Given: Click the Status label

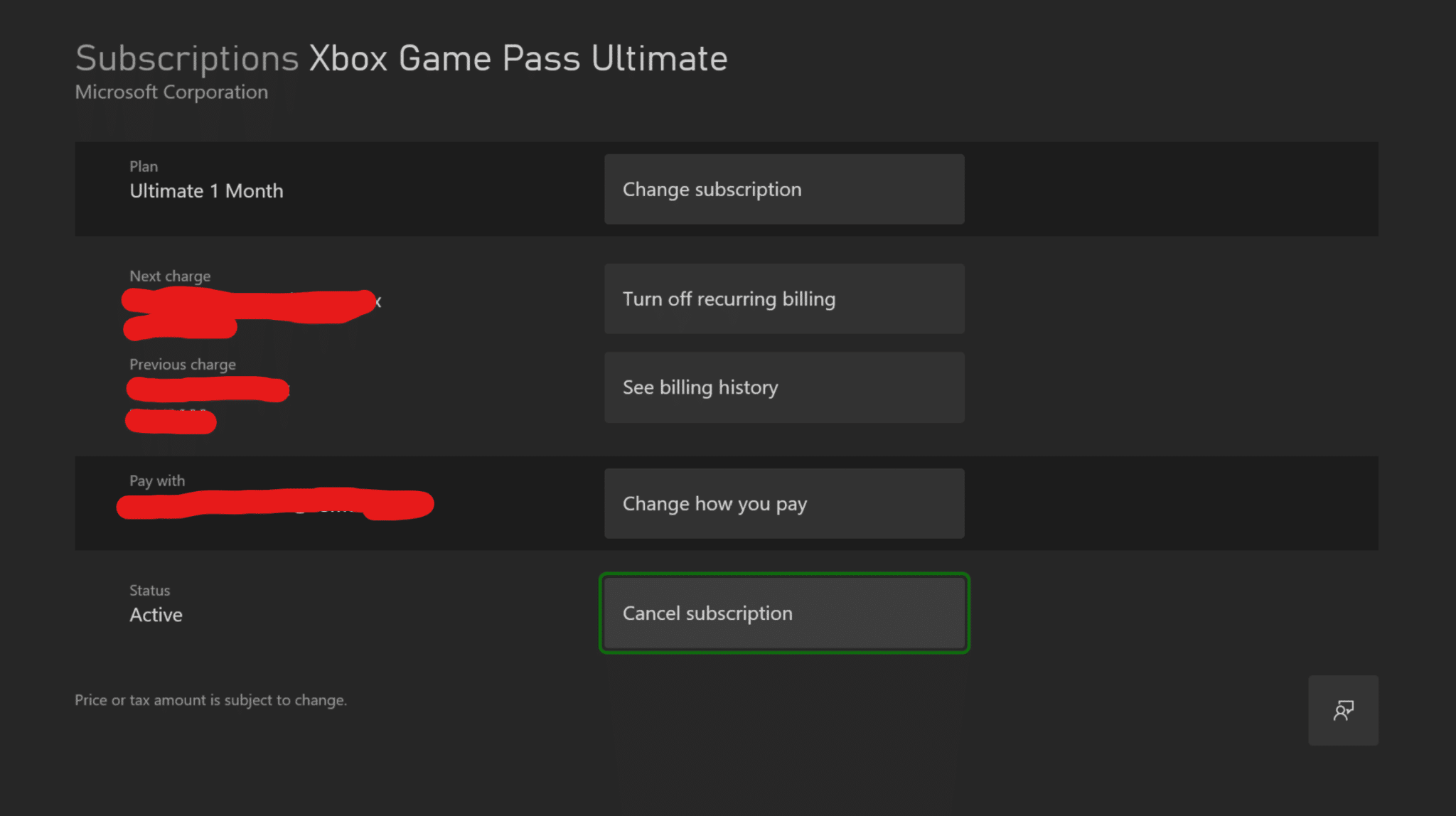Looking at the screenshot, I should coord(149,590).
